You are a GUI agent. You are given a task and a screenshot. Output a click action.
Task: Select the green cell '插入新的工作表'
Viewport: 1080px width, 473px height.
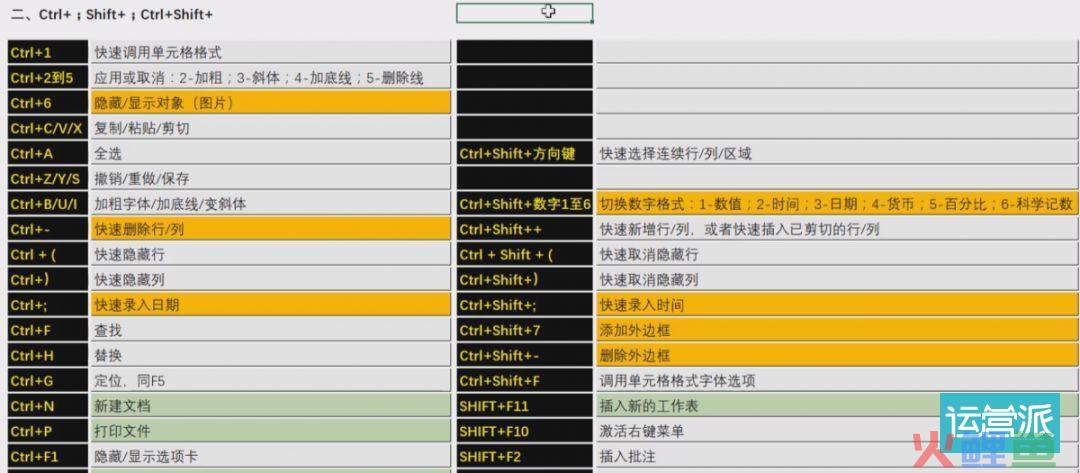click(837, 406)
